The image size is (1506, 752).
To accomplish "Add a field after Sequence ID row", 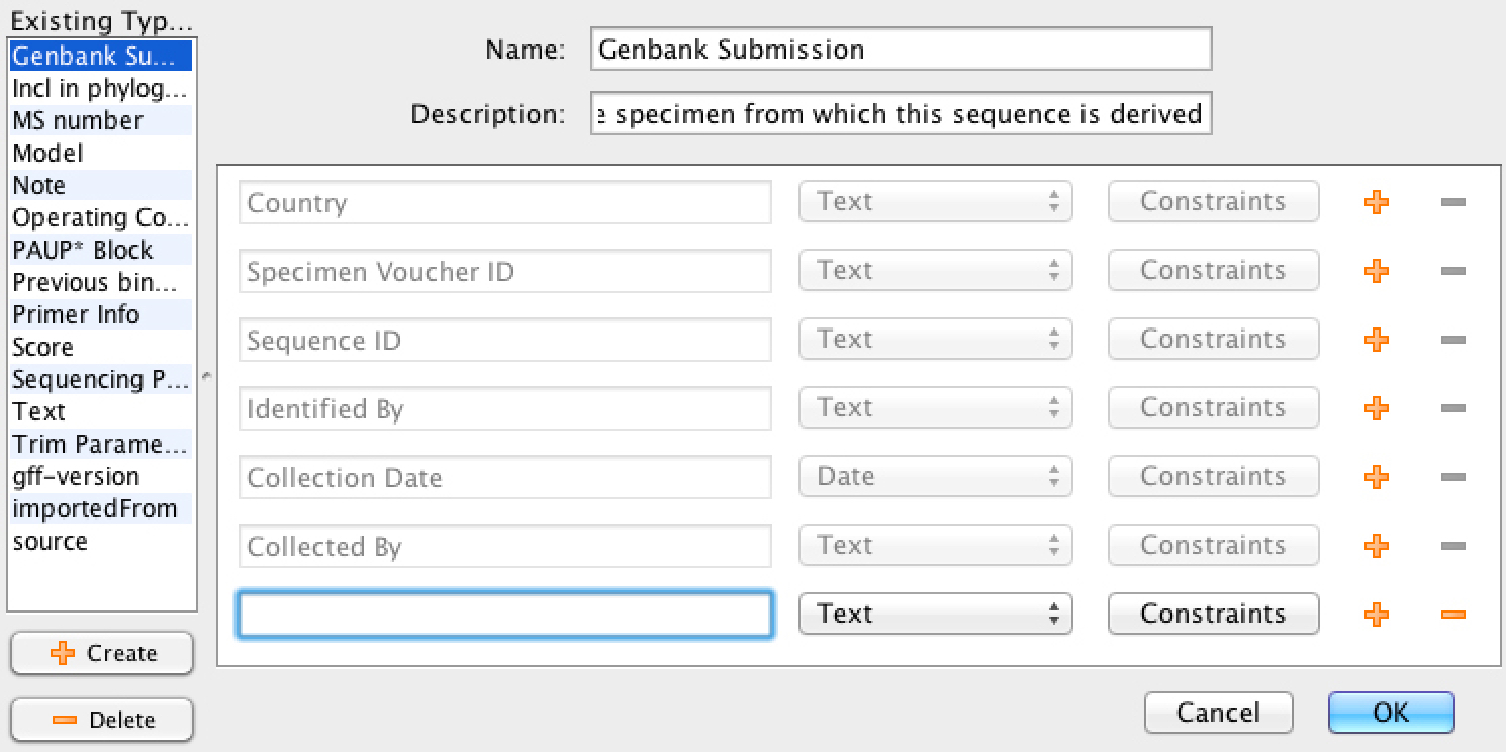I will pos(1377,340).
